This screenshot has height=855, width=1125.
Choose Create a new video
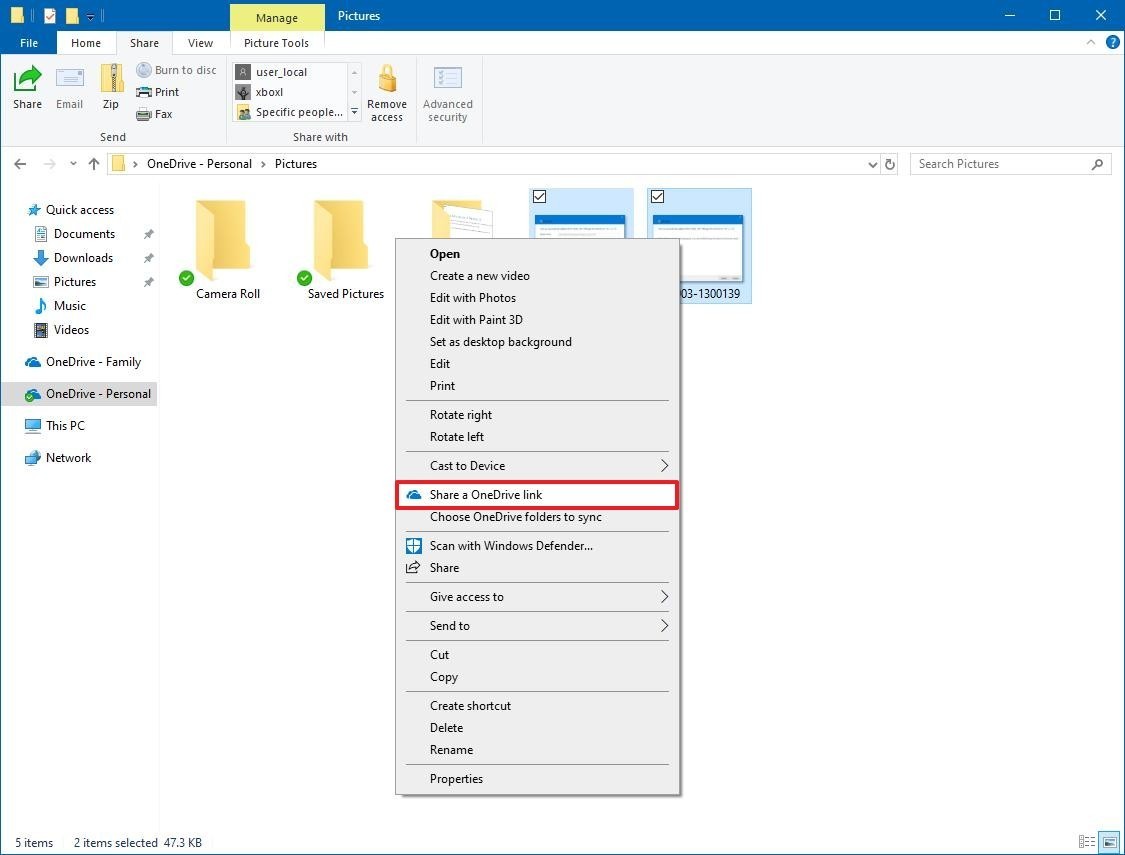[x=537, y=276]
